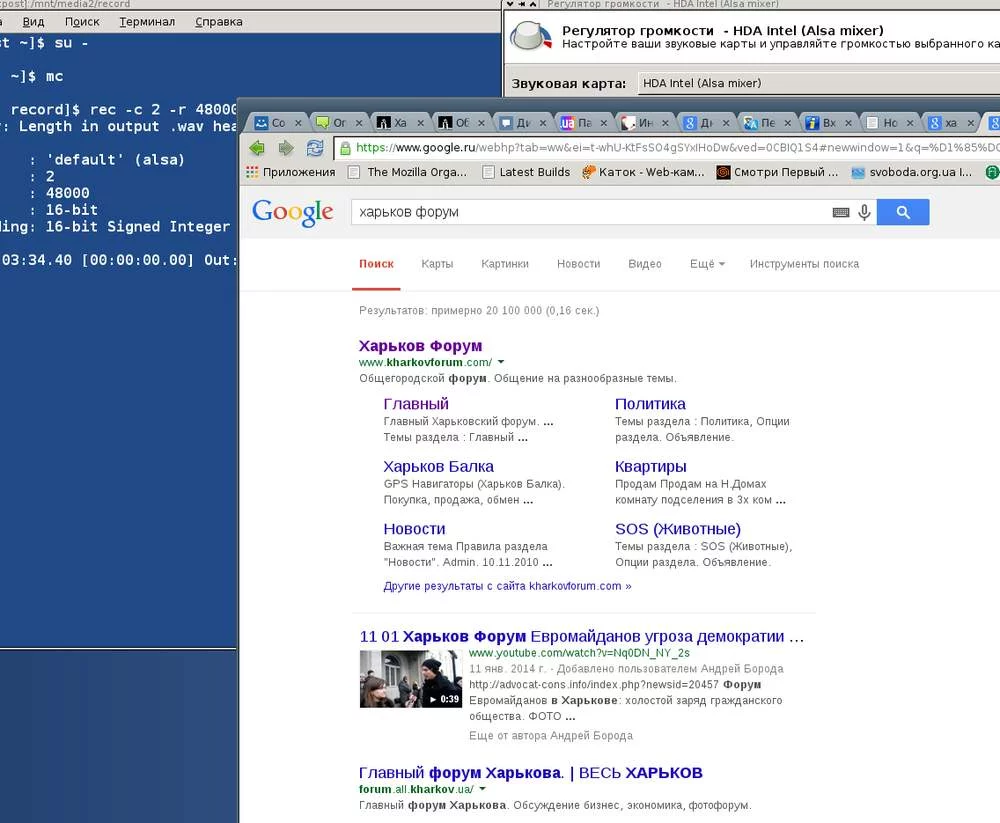1000x823 pixels.
Task: Click the blue Google search magnifier button
Action: pos(902,212)
